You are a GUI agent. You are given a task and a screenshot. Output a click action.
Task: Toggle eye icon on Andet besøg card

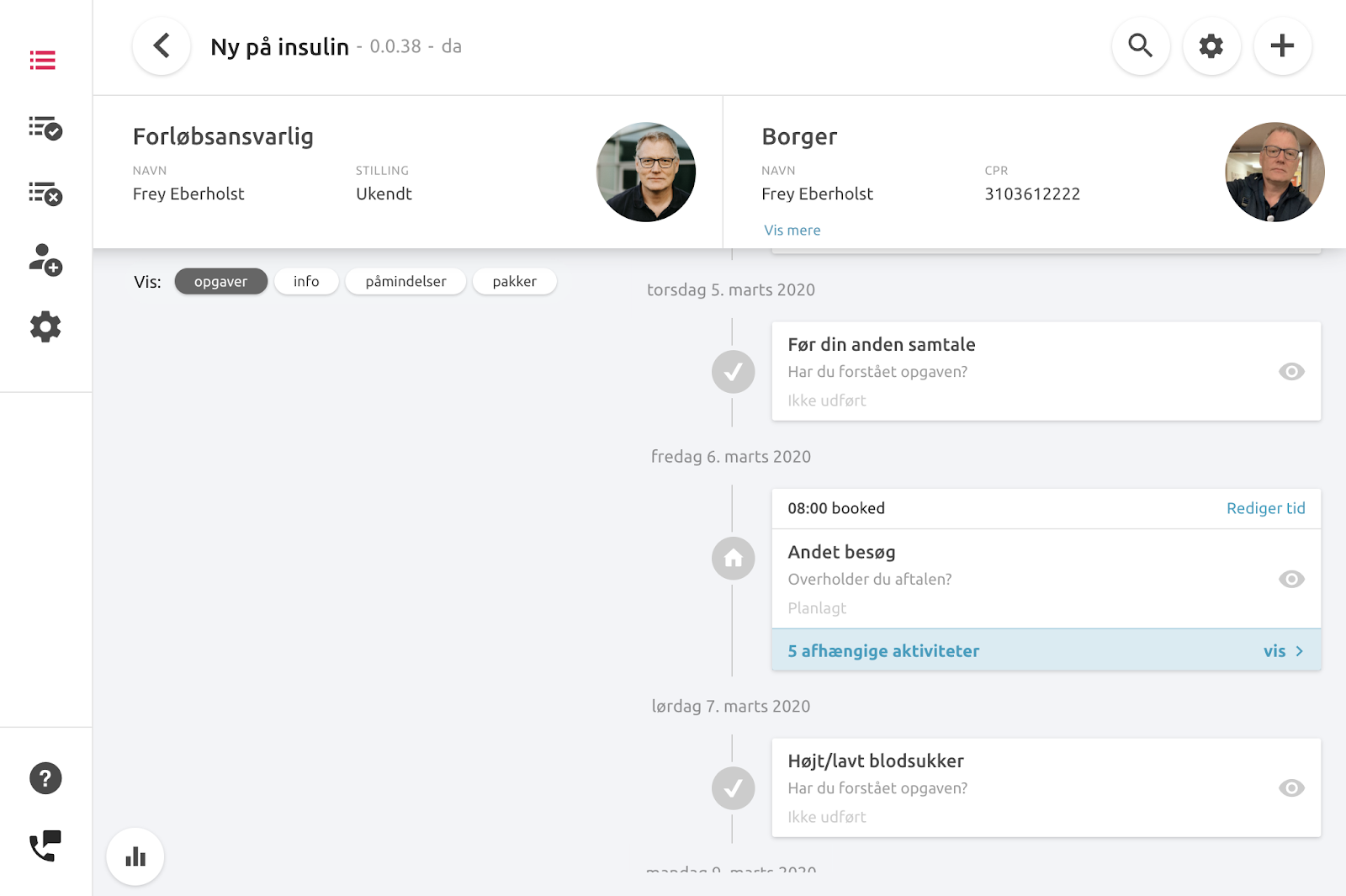1291,580
